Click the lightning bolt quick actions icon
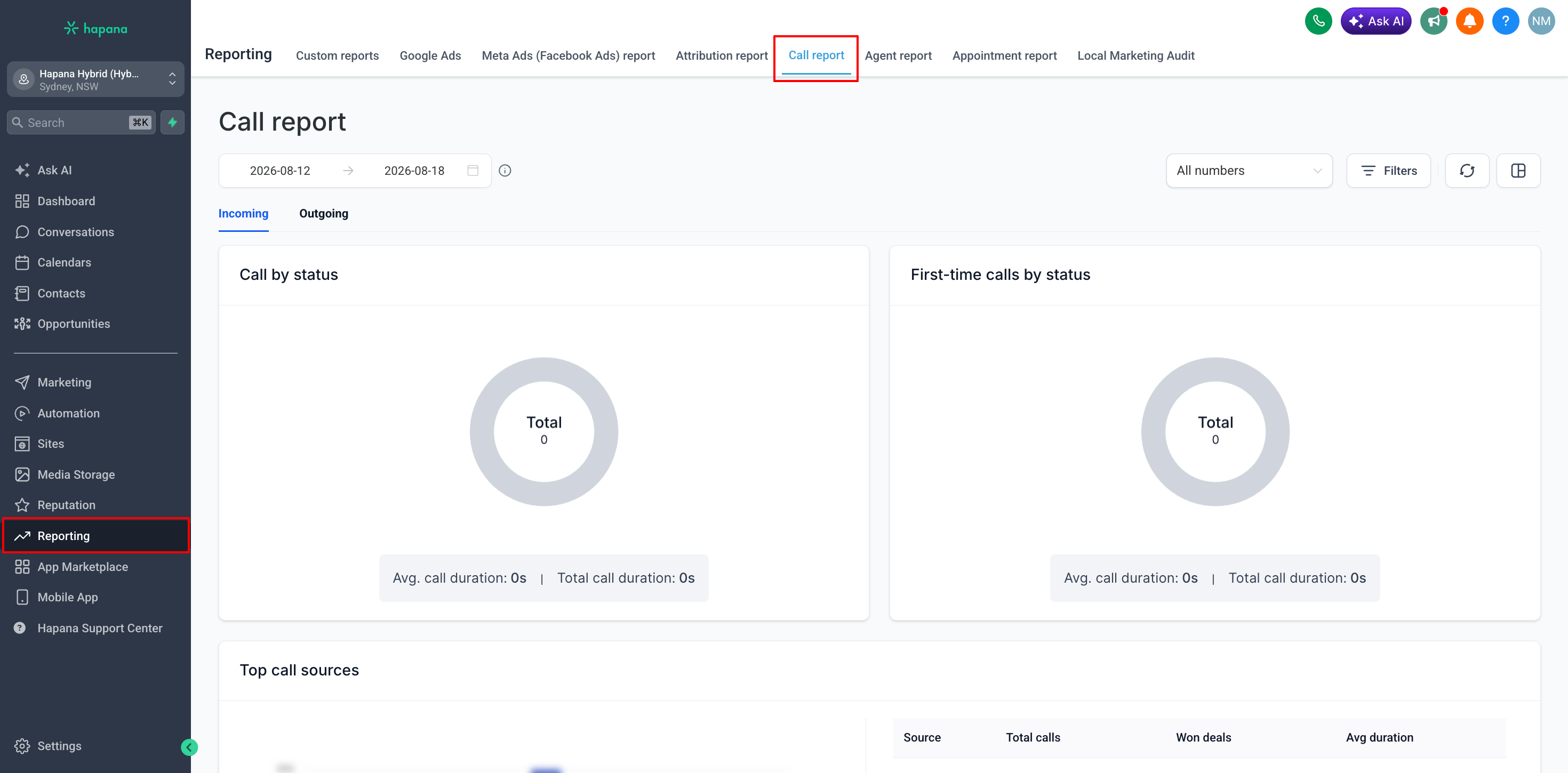Screen dimensions: 1568x773 pyautogui.click(x=173, y=122)
